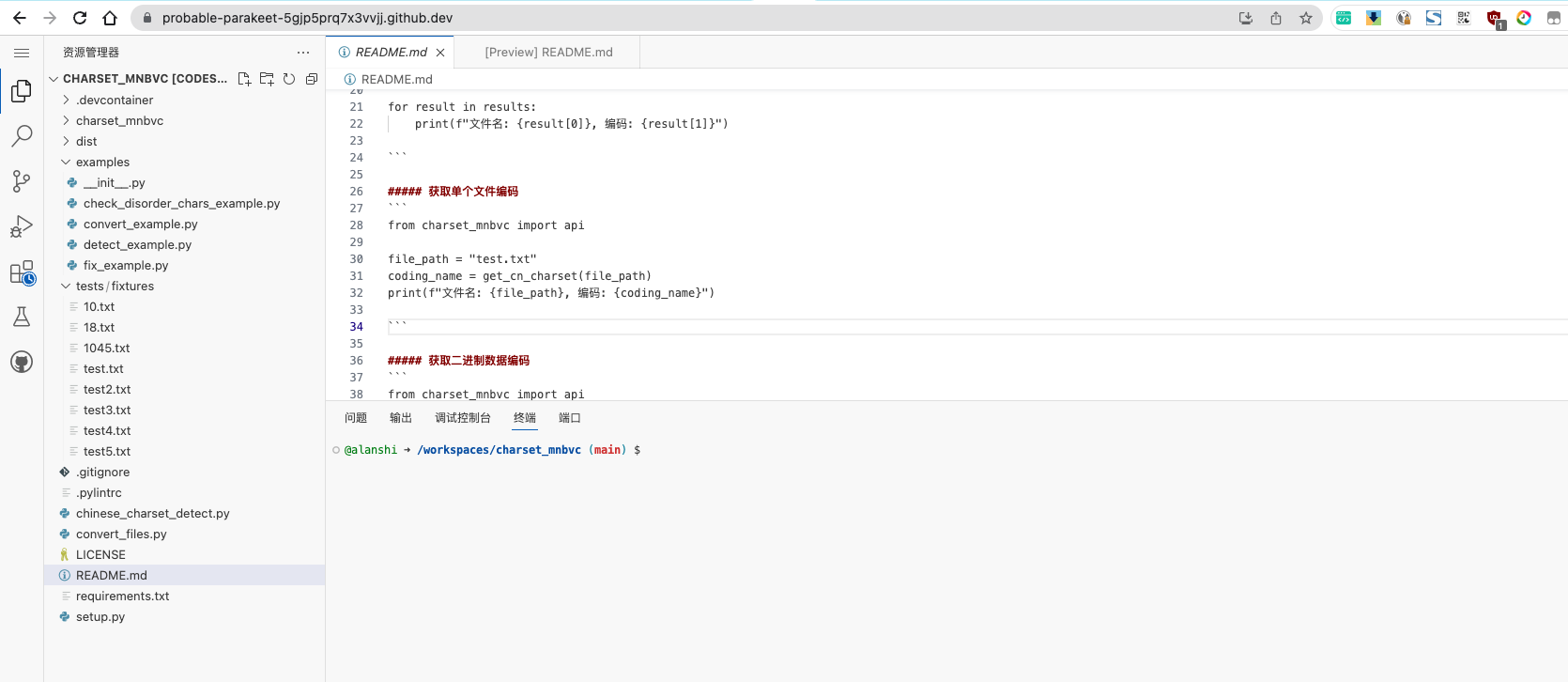Image resolution: width=1568 pixels, height=682 pixels.
Task: Open the green code browser extension
Action: 1344,18
